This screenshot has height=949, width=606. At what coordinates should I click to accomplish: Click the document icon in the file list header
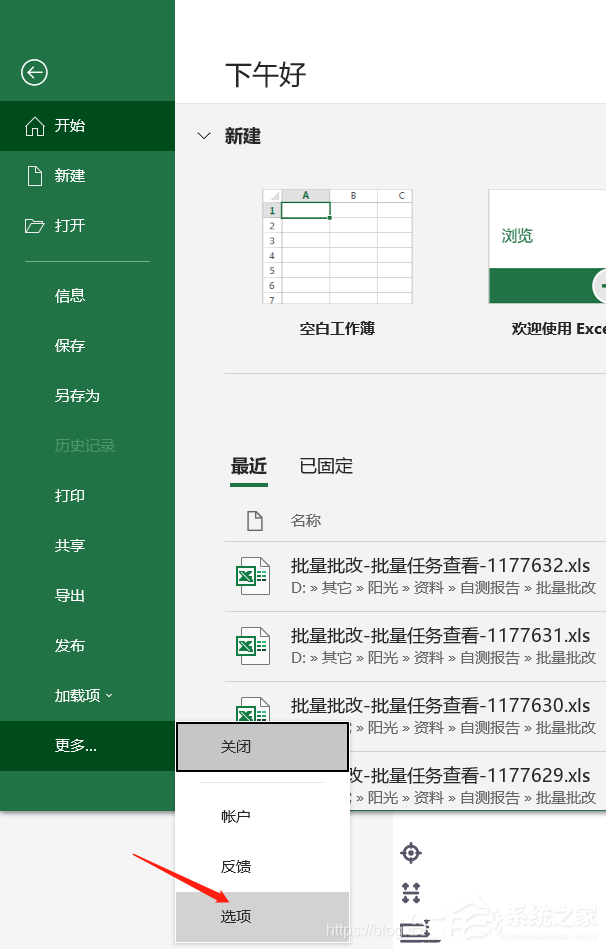click(x=254, y=521)
